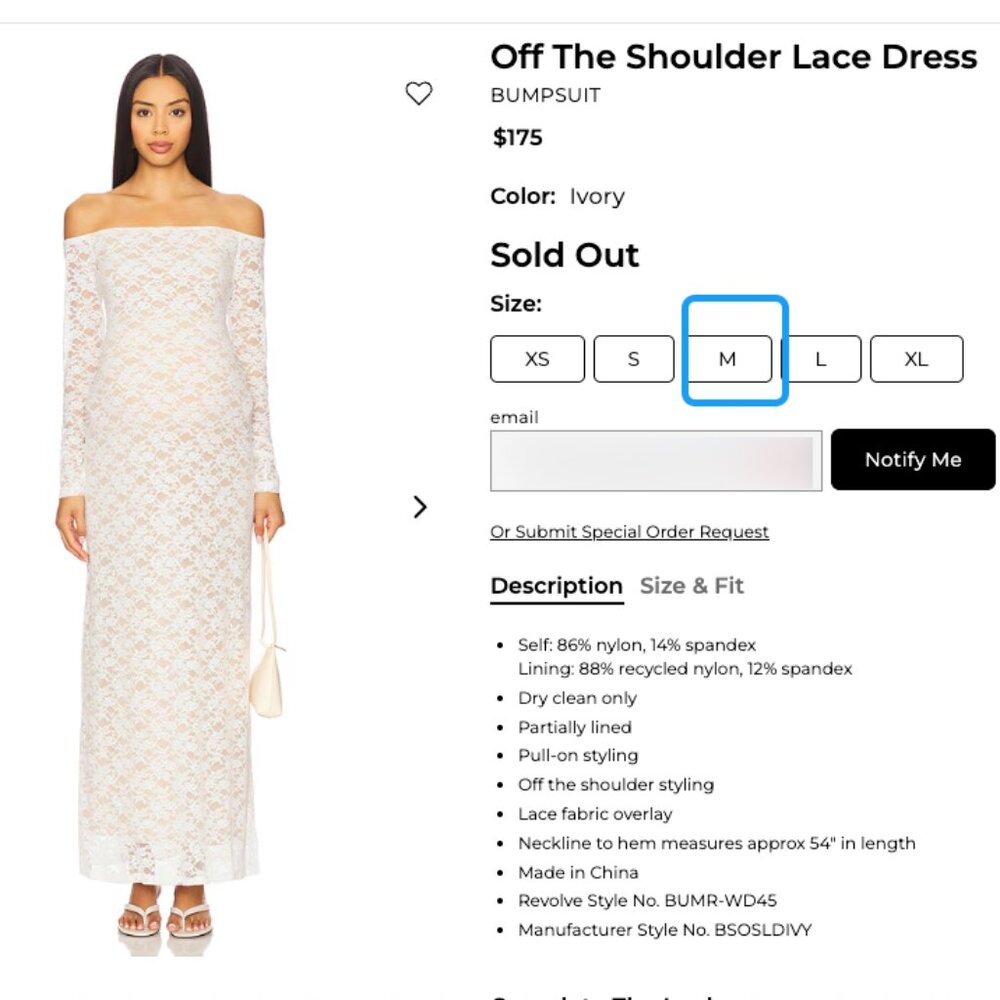Select the $175 price text
This screenshot has width=1000, height=1000.
516,138
